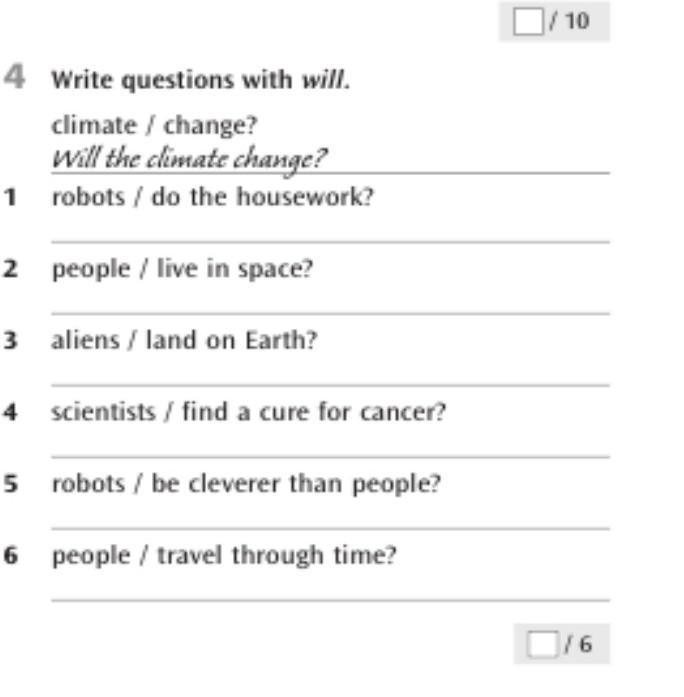Click the prompt 'robots / be cleverer than people?'

pos(247,484)
